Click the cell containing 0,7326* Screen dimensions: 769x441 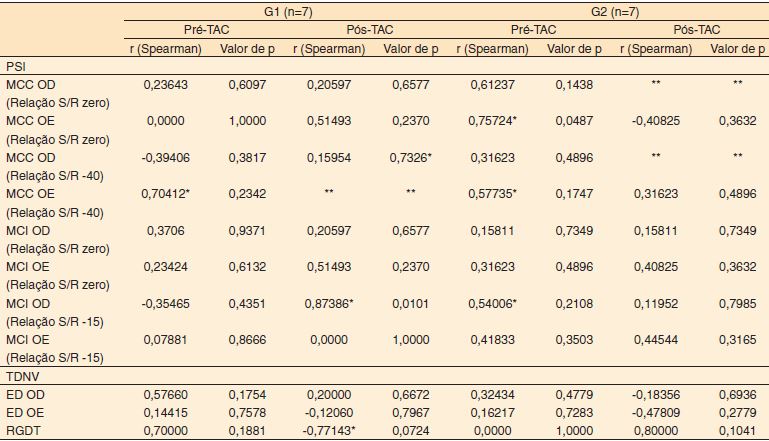click(x=404, y=158)
